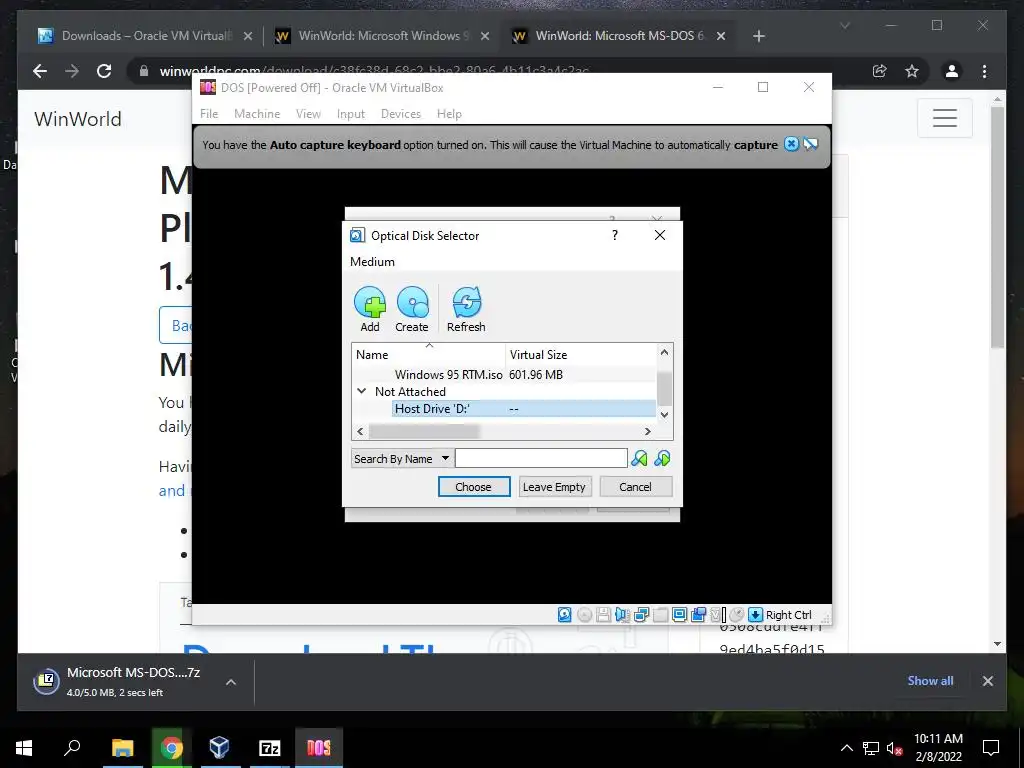The height and width of the screenshot is (768, 1024).
Task: Open VirtualBox Input menu
Action: click(x=351, y=114)
